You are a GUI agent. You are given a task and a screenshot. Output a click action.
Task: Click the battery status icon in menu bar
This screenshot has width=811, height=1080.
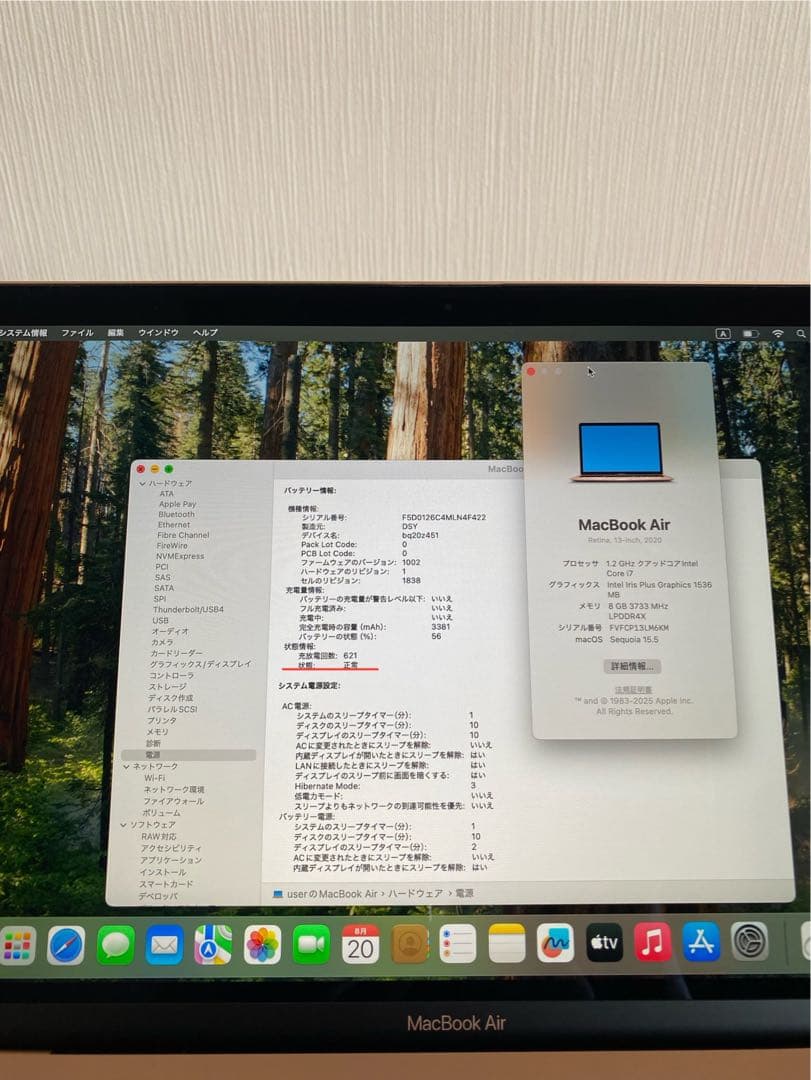750,333
